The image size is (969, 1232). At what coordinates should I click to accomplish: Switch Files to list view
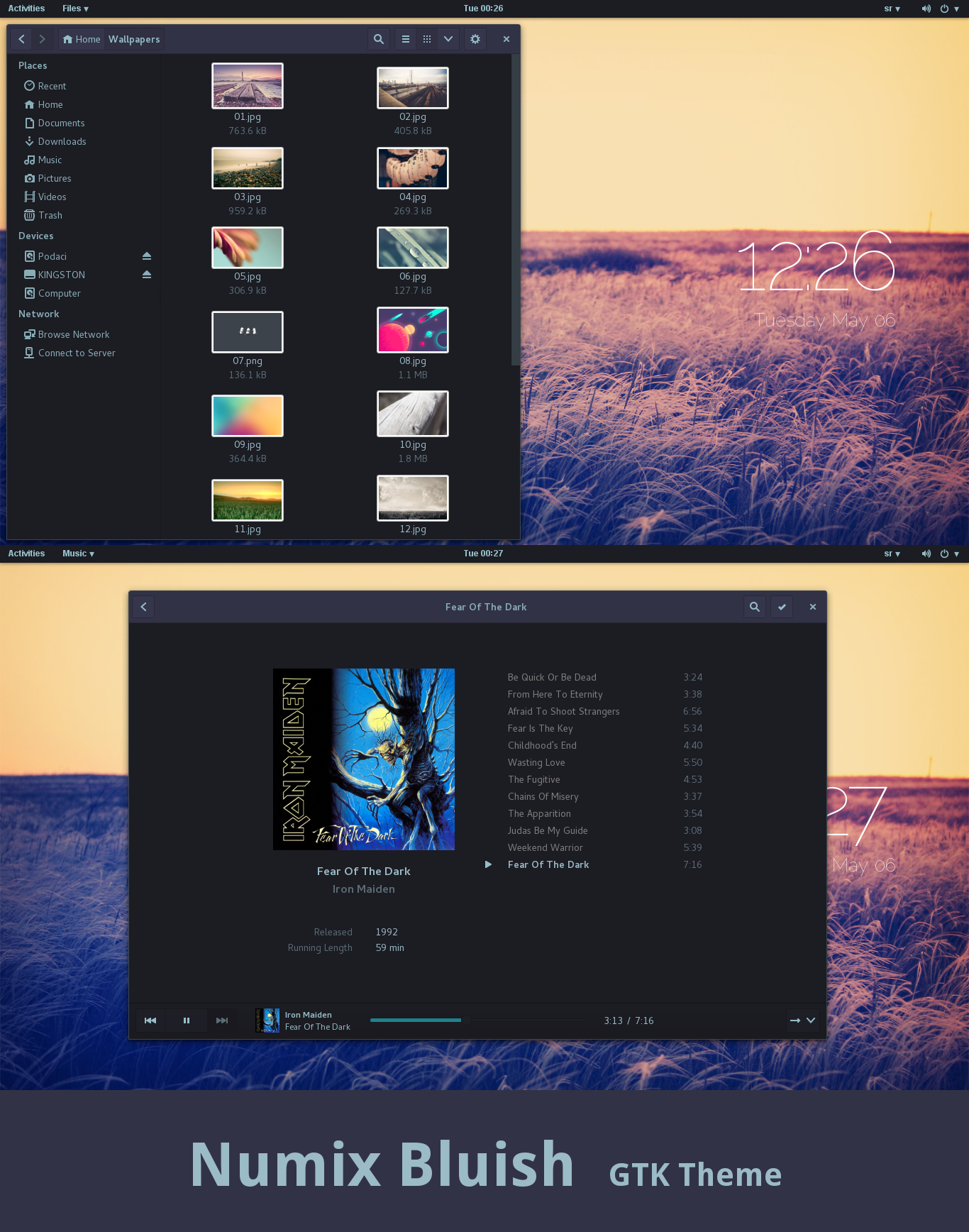[x=406, y=39]
